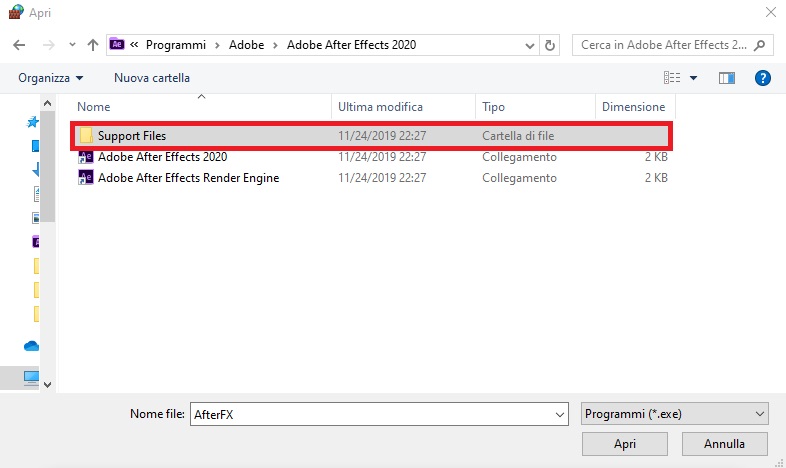The height and width of the screenshot is (468, 786).
Task: Open view options dropdown arrow
Action: pos(694,78)
